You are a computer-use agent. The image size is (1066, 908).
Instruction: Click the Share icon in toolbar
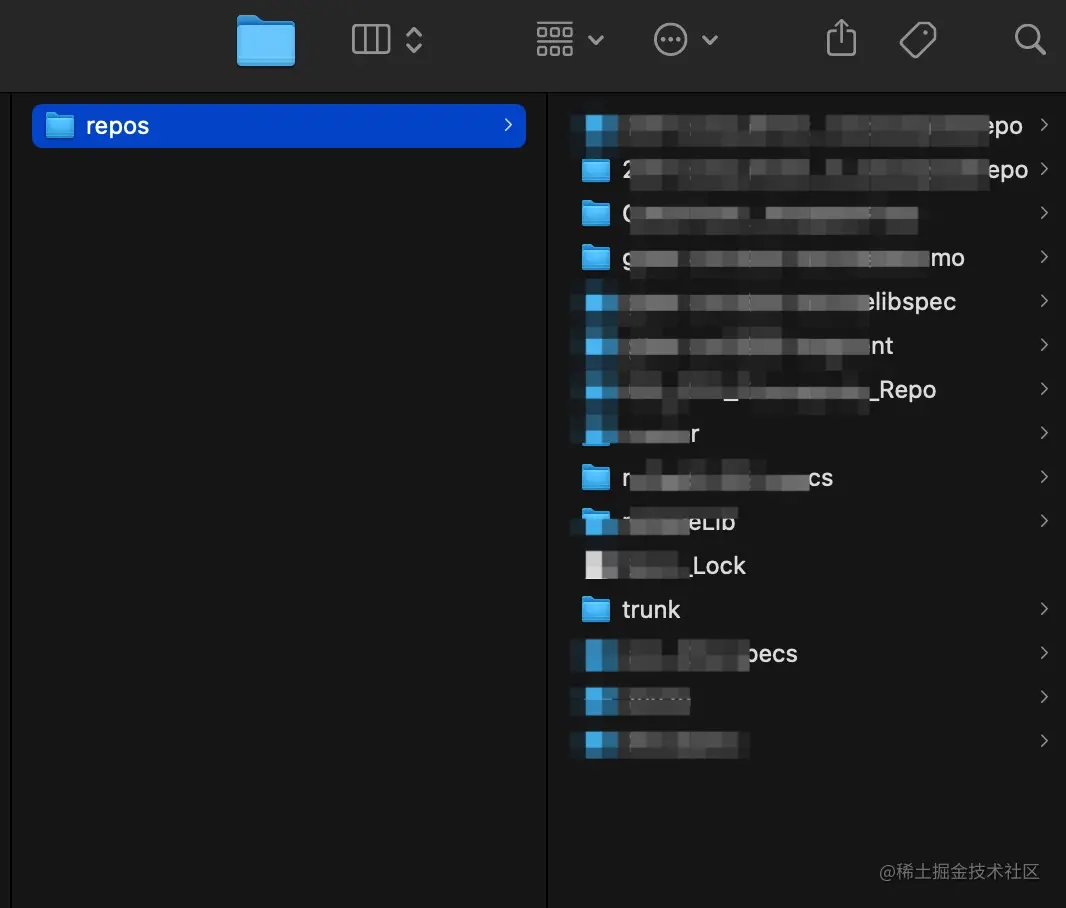click(841, 37)
